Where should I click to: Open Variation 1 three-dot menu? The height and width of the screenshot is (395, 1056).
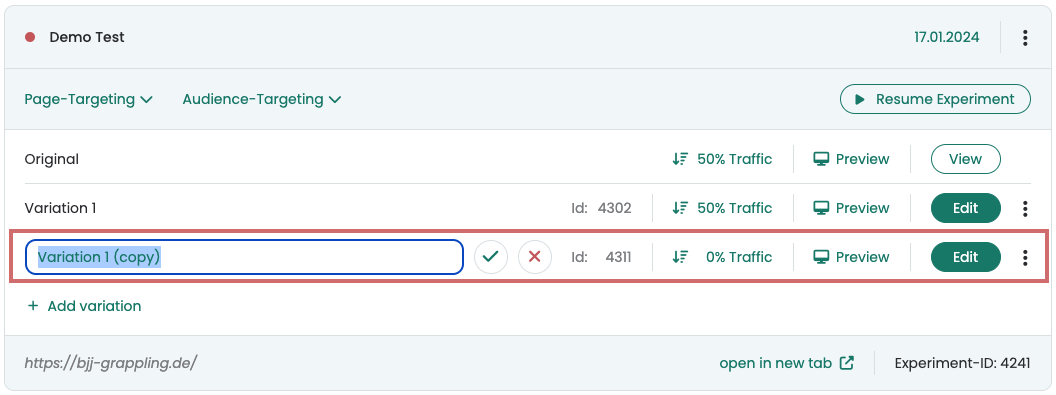point(1025,209)
